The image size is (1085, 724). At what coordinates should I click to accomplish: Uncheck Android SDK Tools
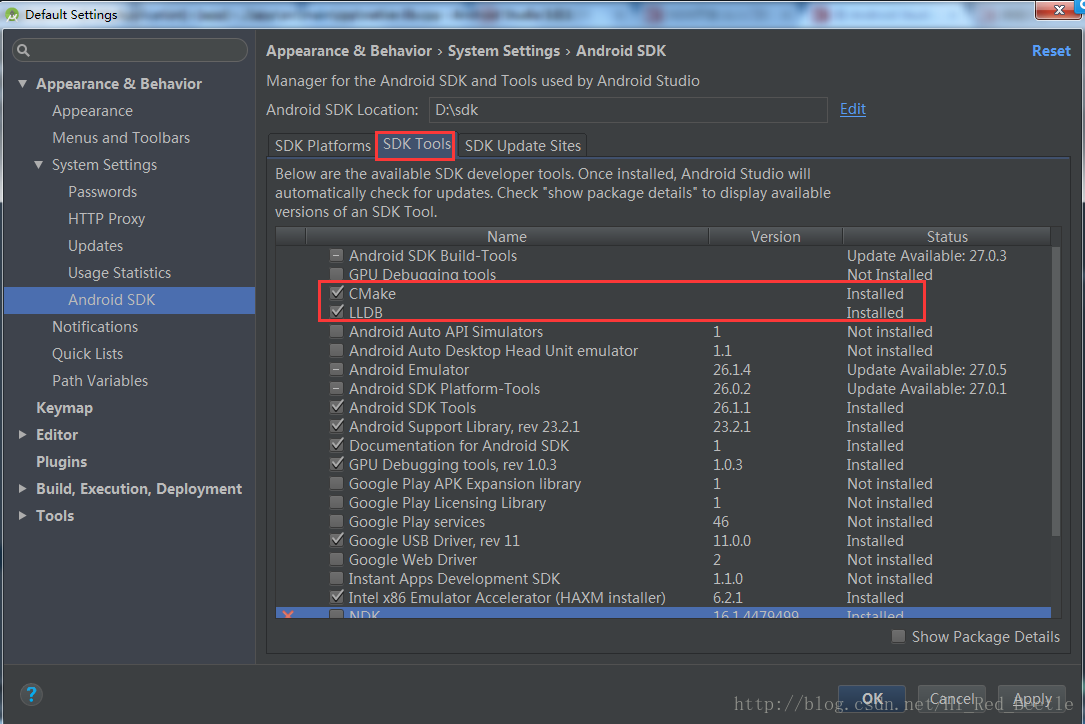pos(337,407)
